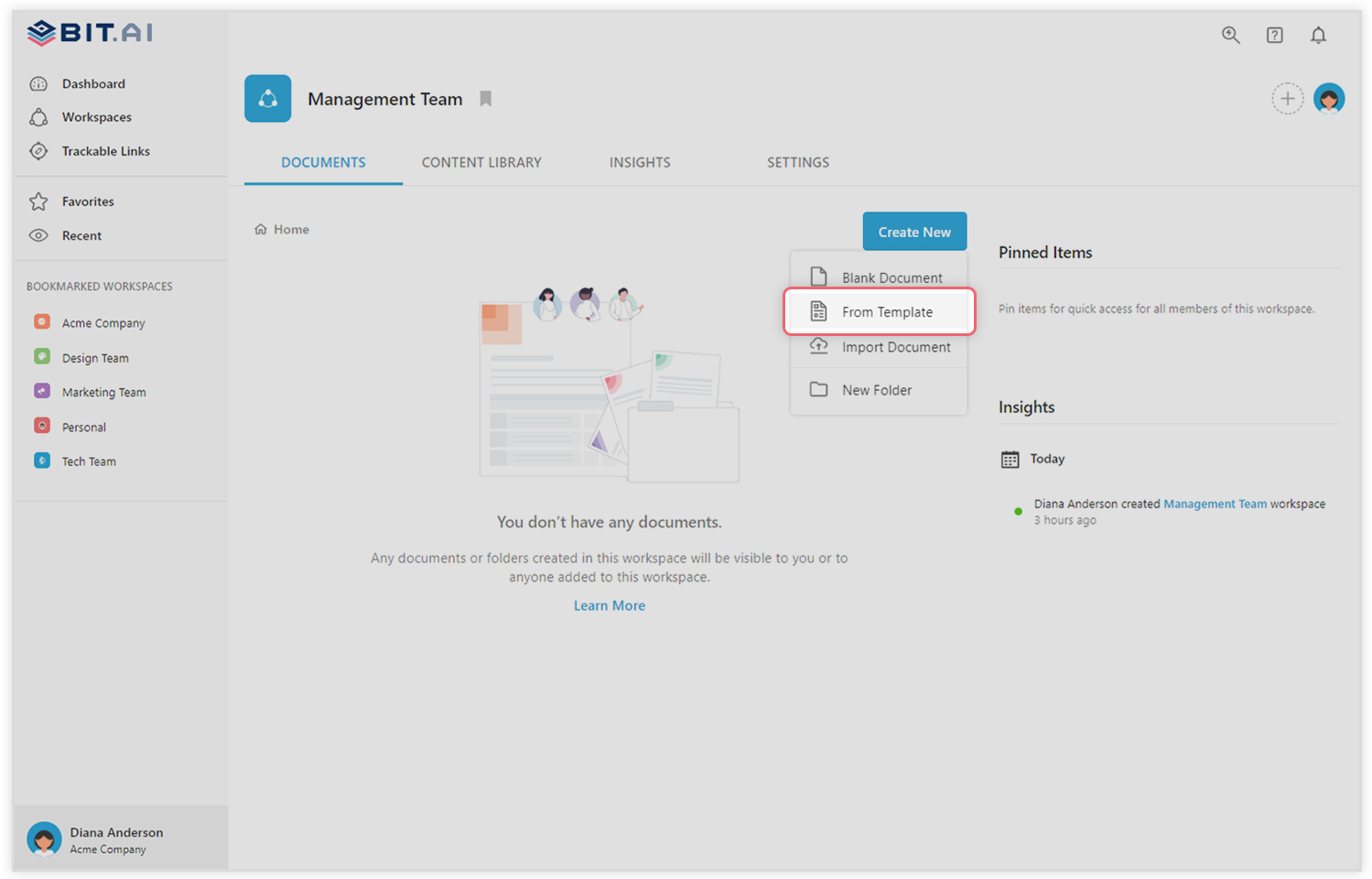Click the Favorites star icon
1372x879 pixels.
38,201
